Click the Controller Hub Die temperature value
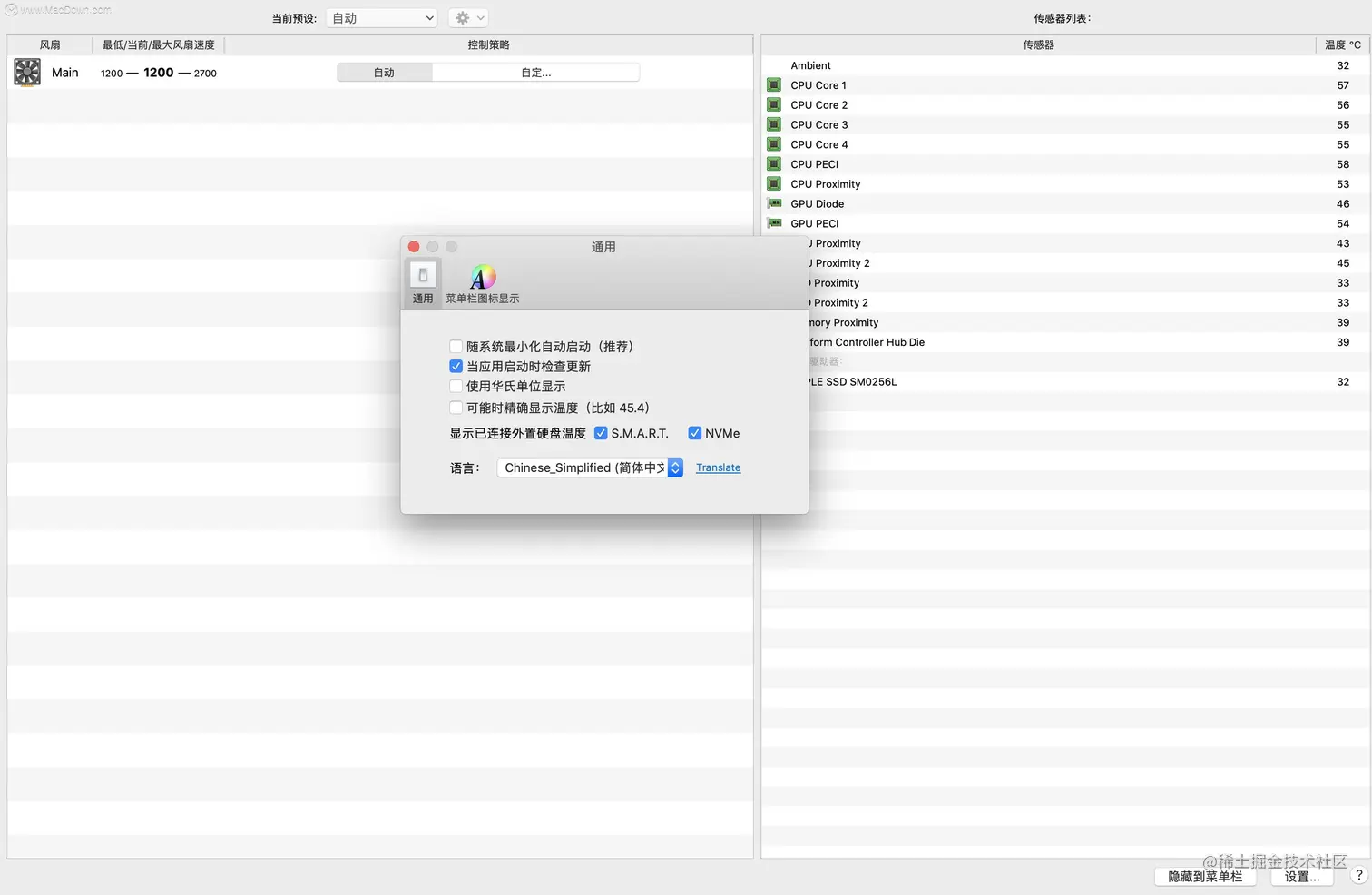Viewport: 1372px width, 895px height. [x=1343, y=342]
